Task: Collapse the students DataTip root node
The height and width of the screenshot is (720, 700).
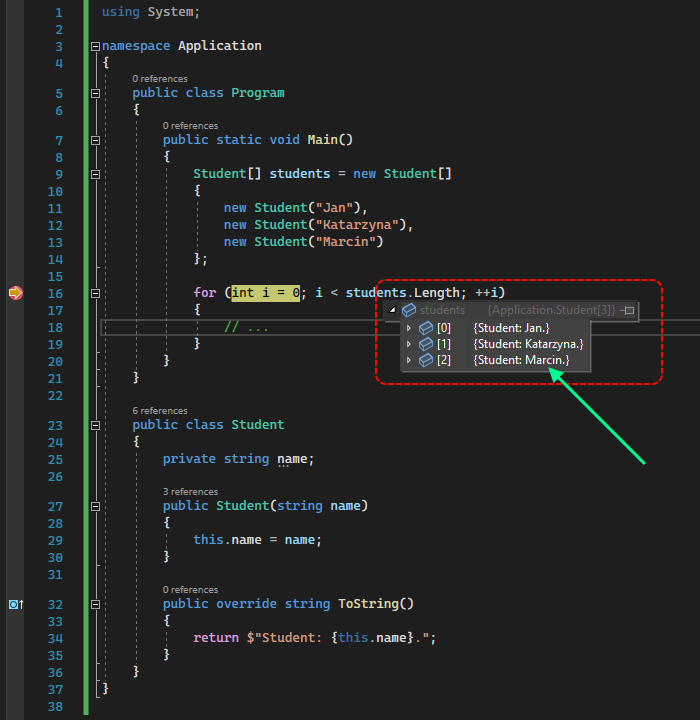Action: pyautogui.click(x=392, y=311)
